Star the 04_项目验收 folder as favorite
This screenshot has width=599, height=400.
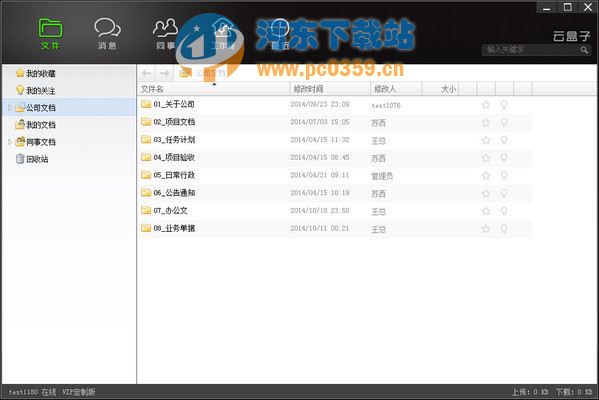[486, 158]
